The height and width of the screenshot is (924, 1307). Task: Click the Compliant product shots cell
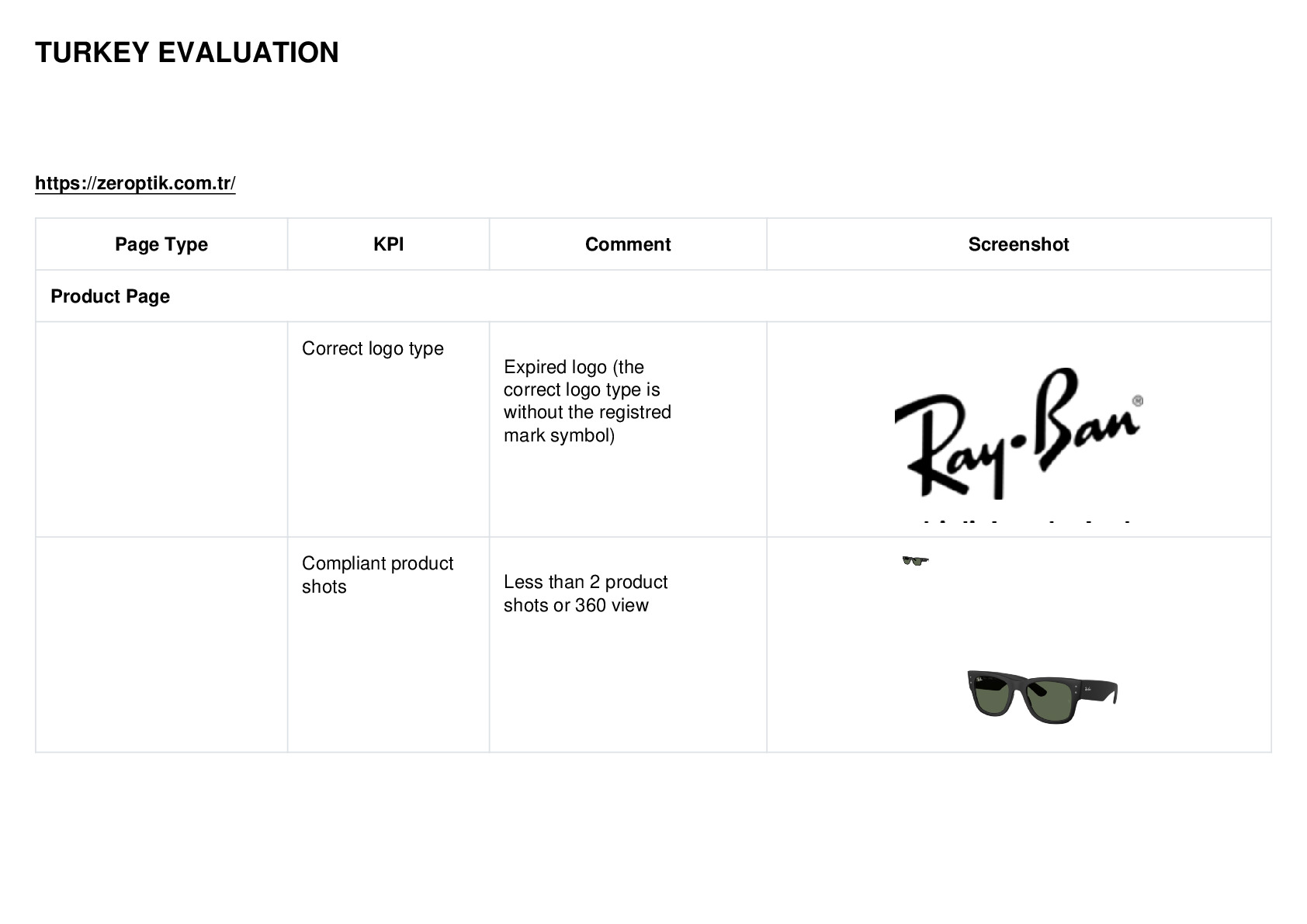(x=388, y=645)
